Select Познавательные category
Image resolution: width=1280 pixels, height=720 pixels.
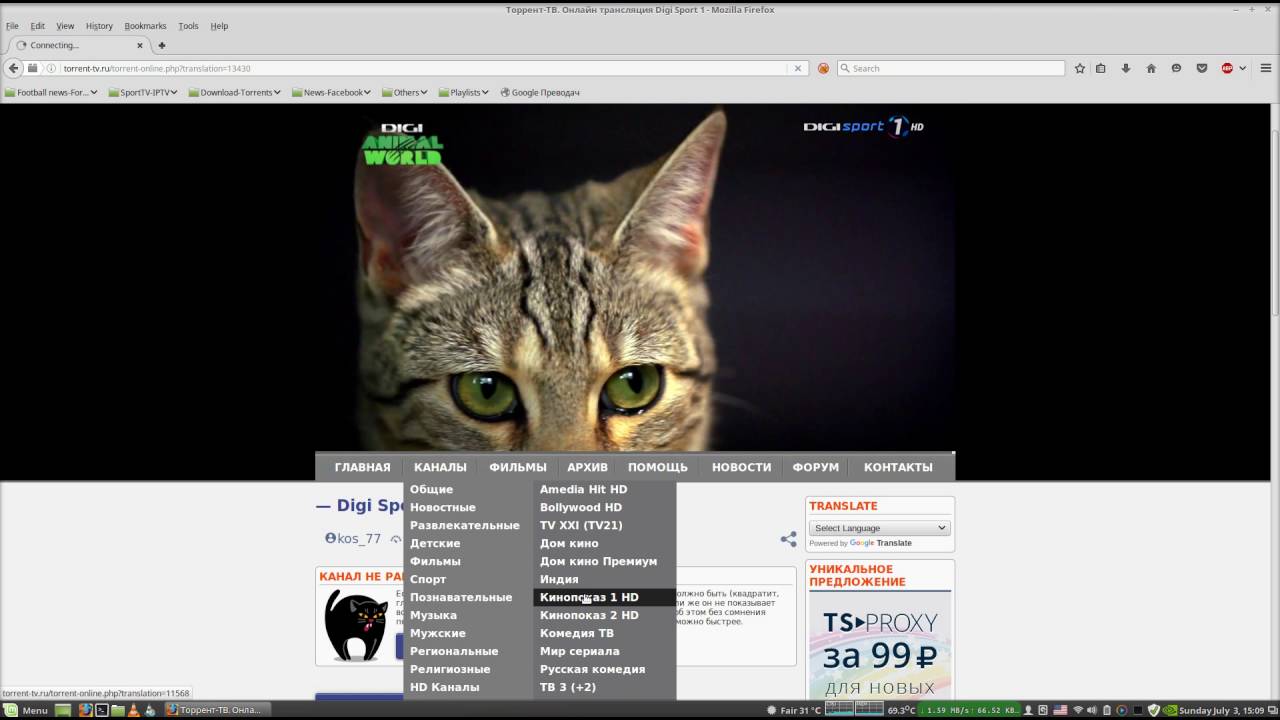(461, 597)
